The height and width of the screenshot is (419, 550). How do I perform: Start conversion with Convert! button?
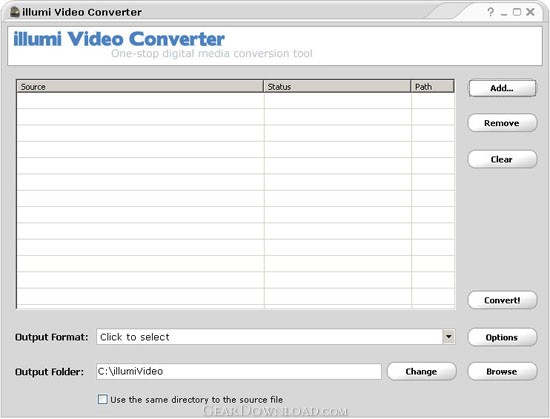tap(502, 300)
